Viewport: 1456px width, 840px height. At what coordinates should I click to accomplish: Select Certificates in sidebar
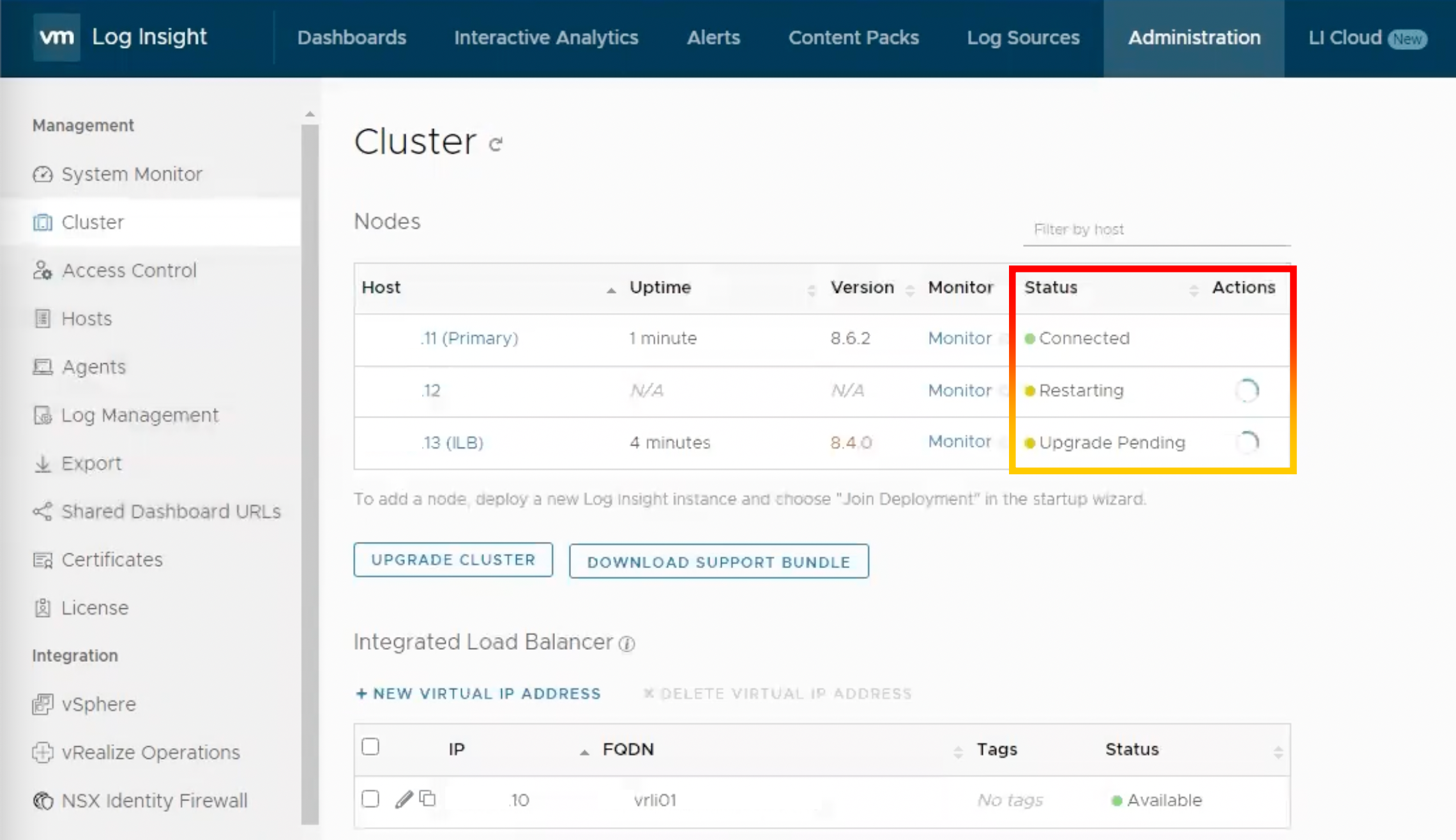[112, 560]
